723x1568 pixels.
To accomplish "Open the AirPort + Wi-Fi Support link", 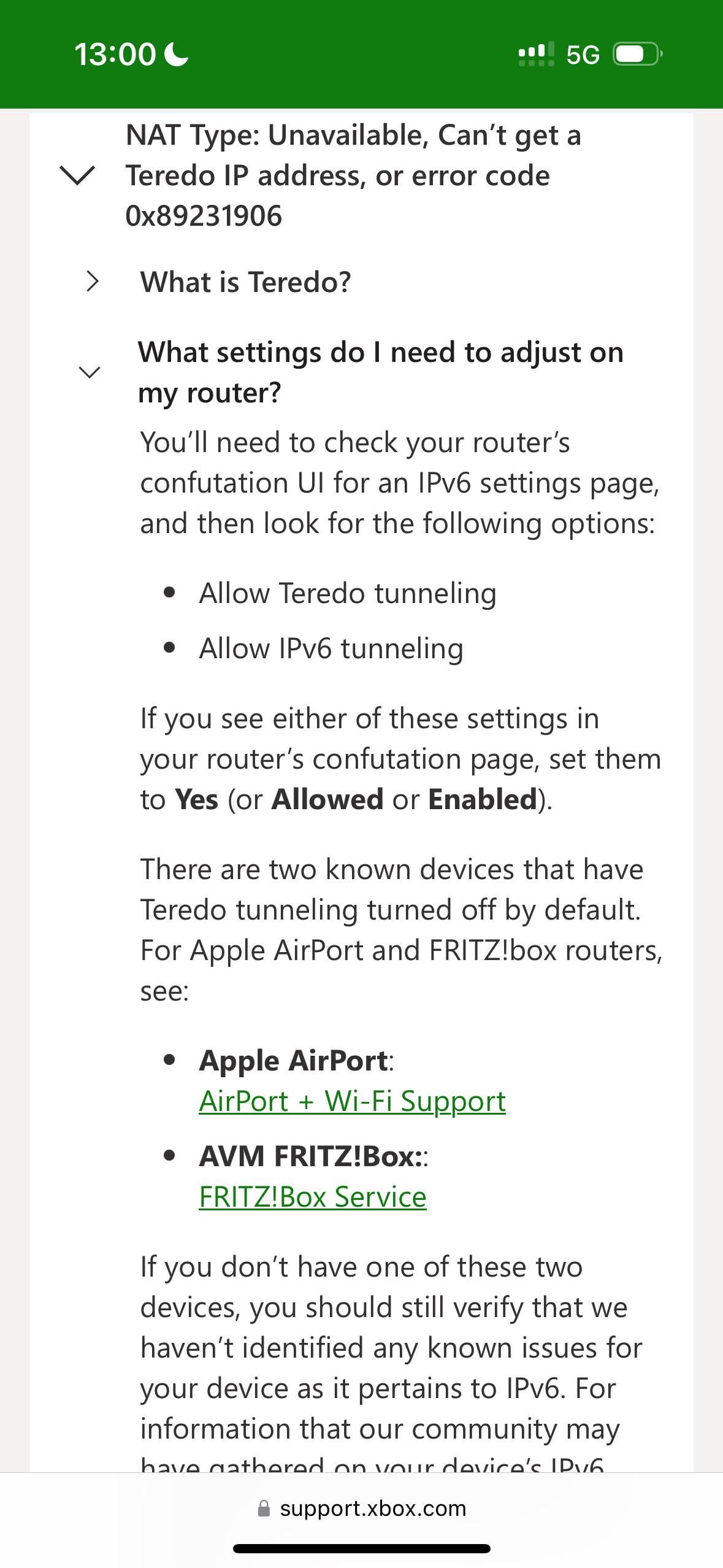I will pyautogui.click(x=352, y=1101).
